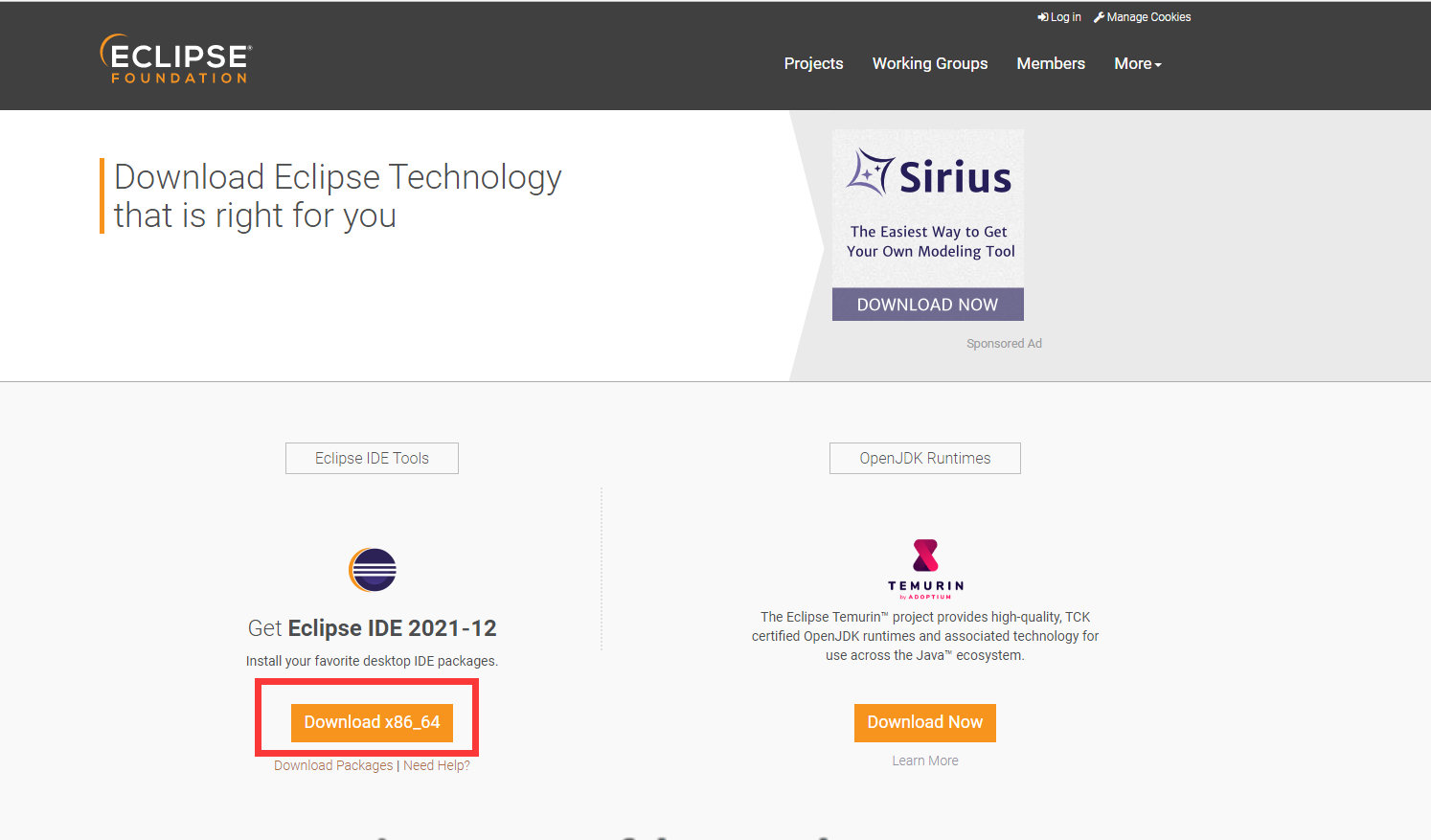Click 'Install your favorite desktop IDE packages' text
1431x840 pixels.
coord(372,661)
